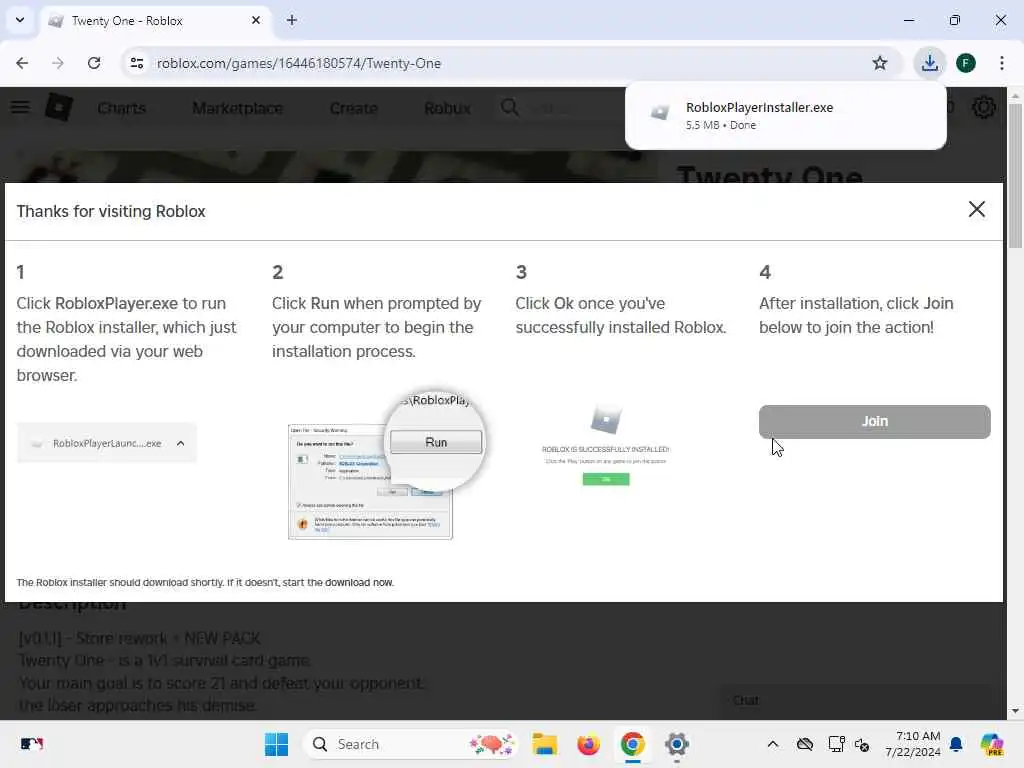Screen dimensions: 1024x768
Task: Open a new browser tab
Action: click(292, 20)
